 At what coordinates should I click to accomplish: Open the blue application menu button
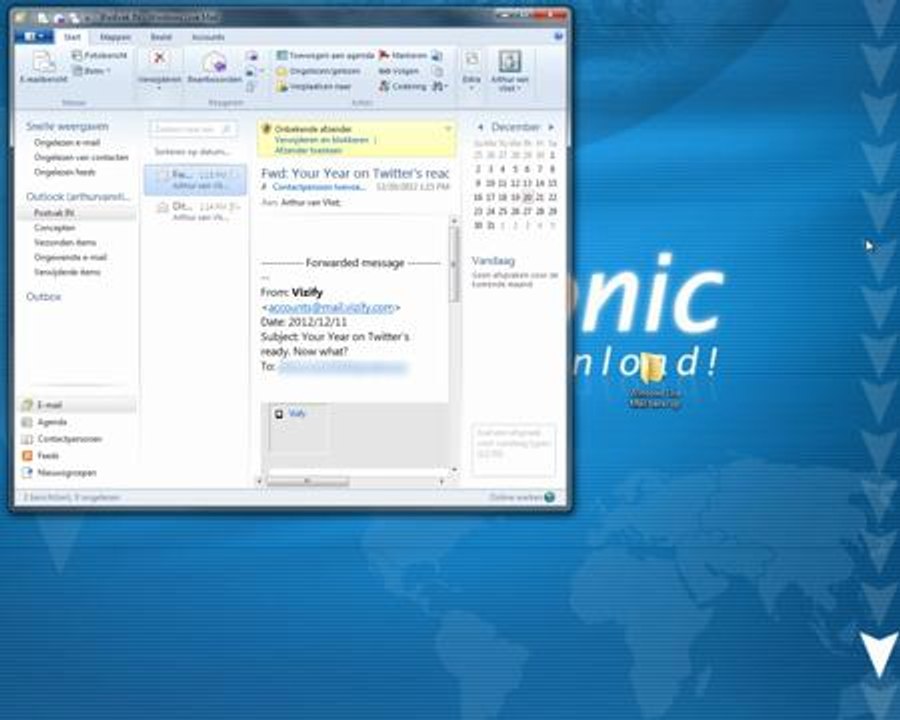pyautogui.click(x=34, y=37)
